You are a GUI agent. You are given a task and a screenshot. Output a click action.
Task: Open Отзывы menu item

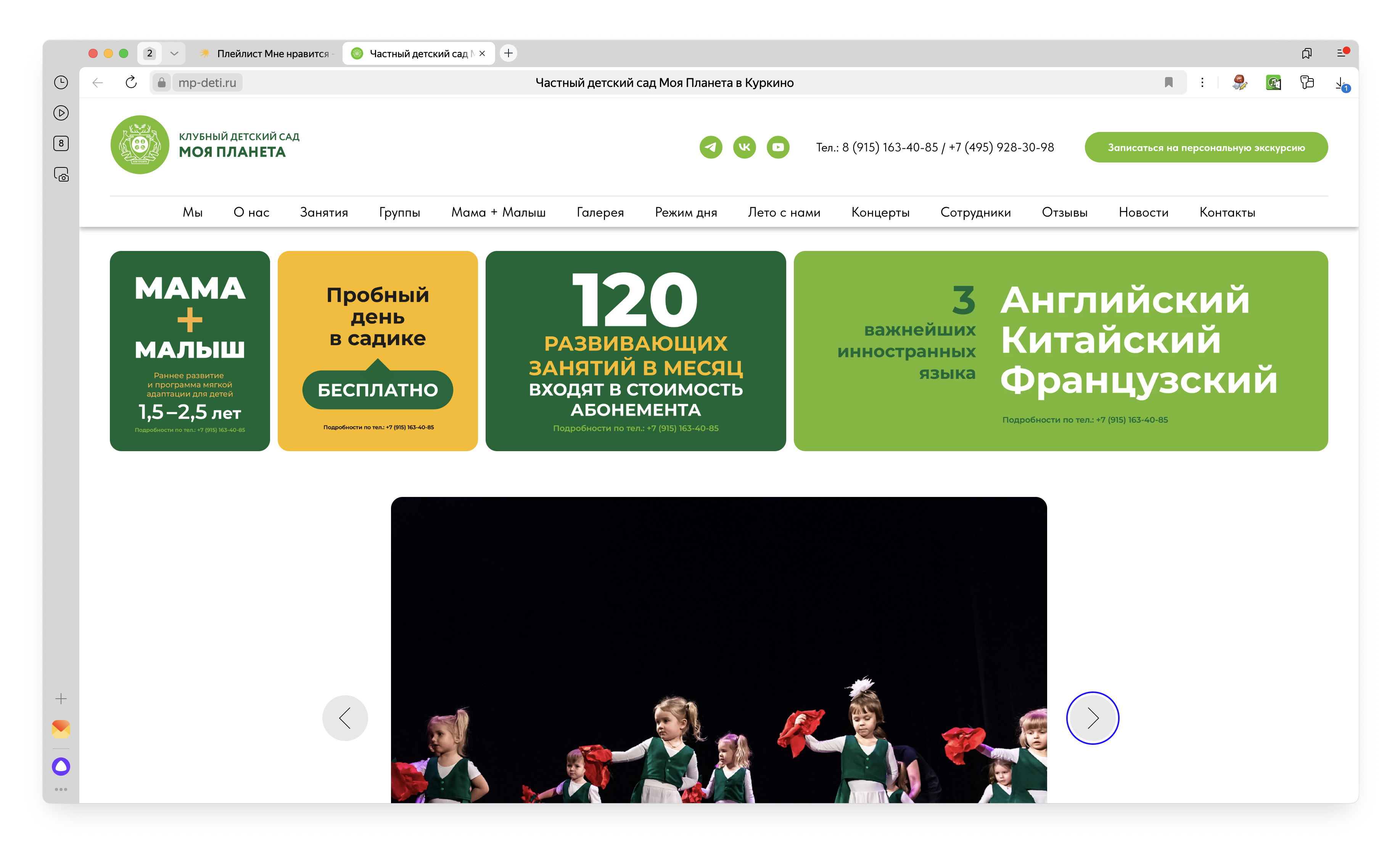pyautogui.click(x=1064, y=212)
